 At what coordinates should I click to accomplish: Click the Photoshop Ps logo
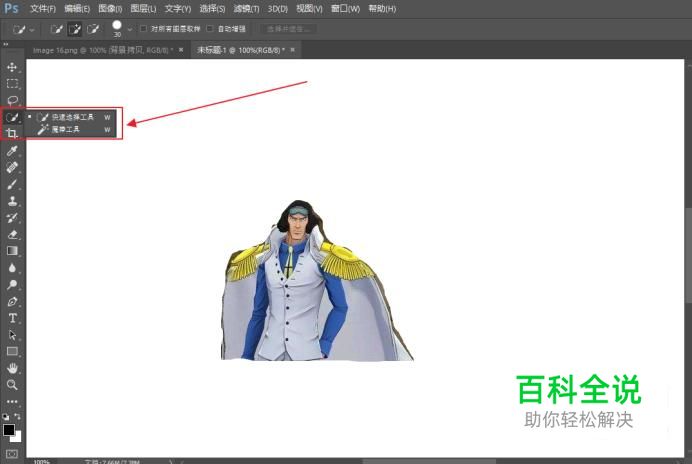point(11,8)
